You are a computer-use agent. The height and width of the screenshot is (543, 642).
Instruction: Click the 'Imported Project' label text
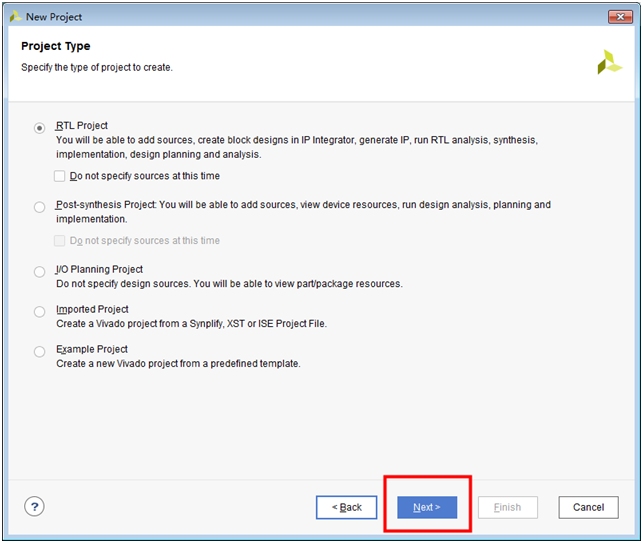(x=92, y=309)
